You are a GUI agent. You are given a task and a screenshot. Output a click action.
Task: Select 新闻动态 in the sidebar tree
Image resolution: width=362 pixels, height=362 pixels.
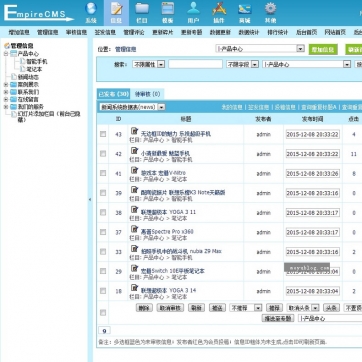[28, 77]
